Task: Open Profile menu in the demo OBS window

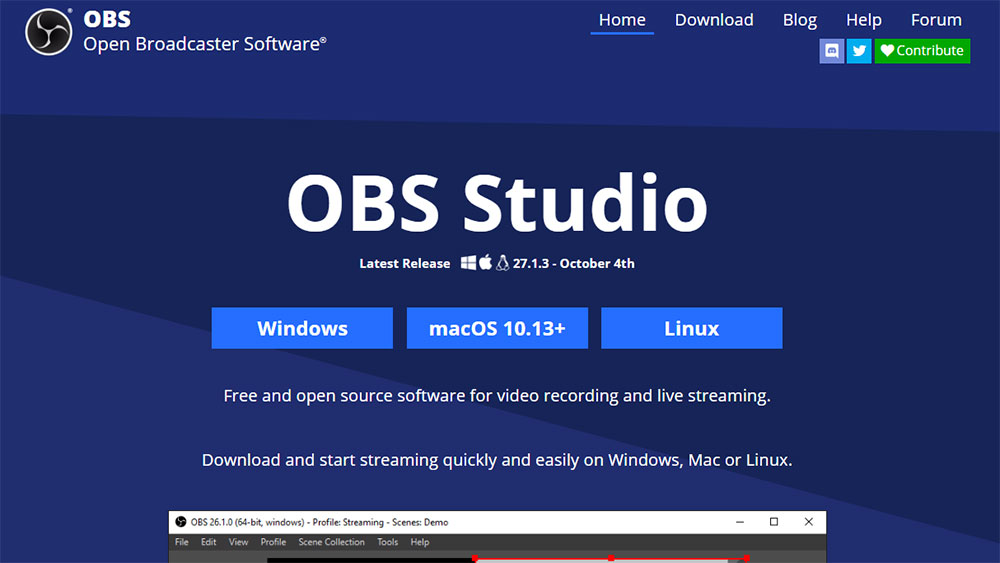Action: (x=273, y=542)
